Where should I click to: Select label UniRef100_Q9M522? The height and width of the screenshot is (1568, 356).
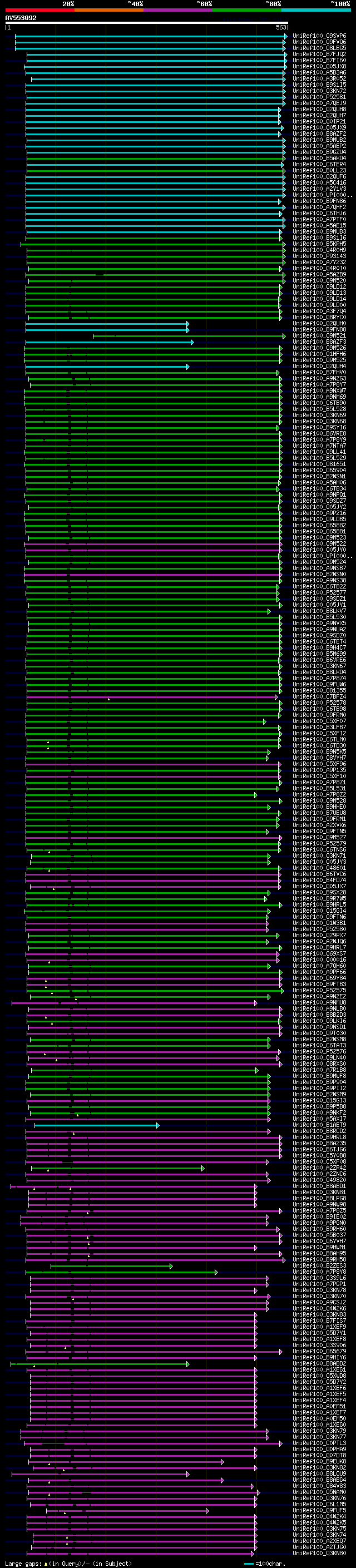point(319,543)
